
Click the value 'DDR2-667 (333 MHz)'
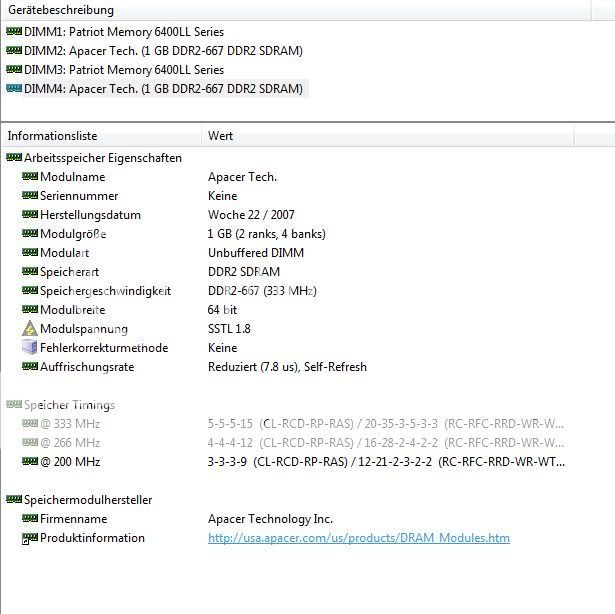click(262, 291)
